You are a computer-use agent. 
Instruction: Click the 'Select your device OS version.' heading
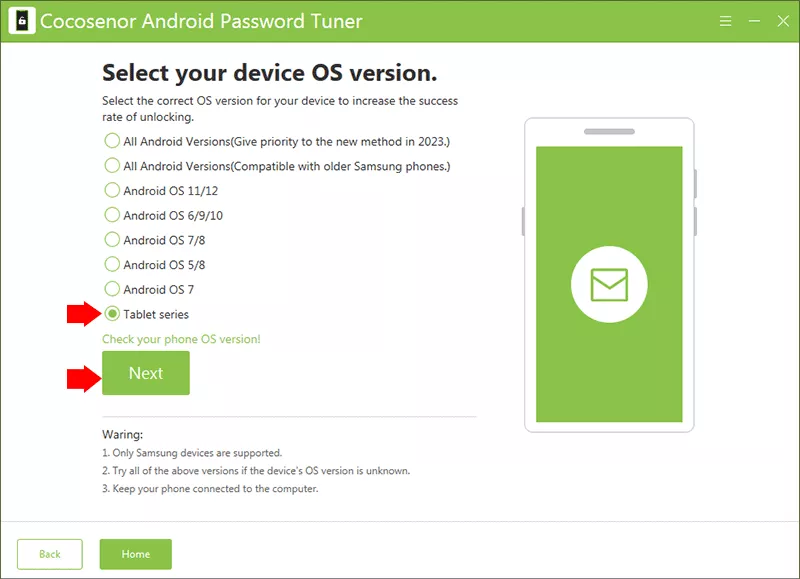click(269, 73)
